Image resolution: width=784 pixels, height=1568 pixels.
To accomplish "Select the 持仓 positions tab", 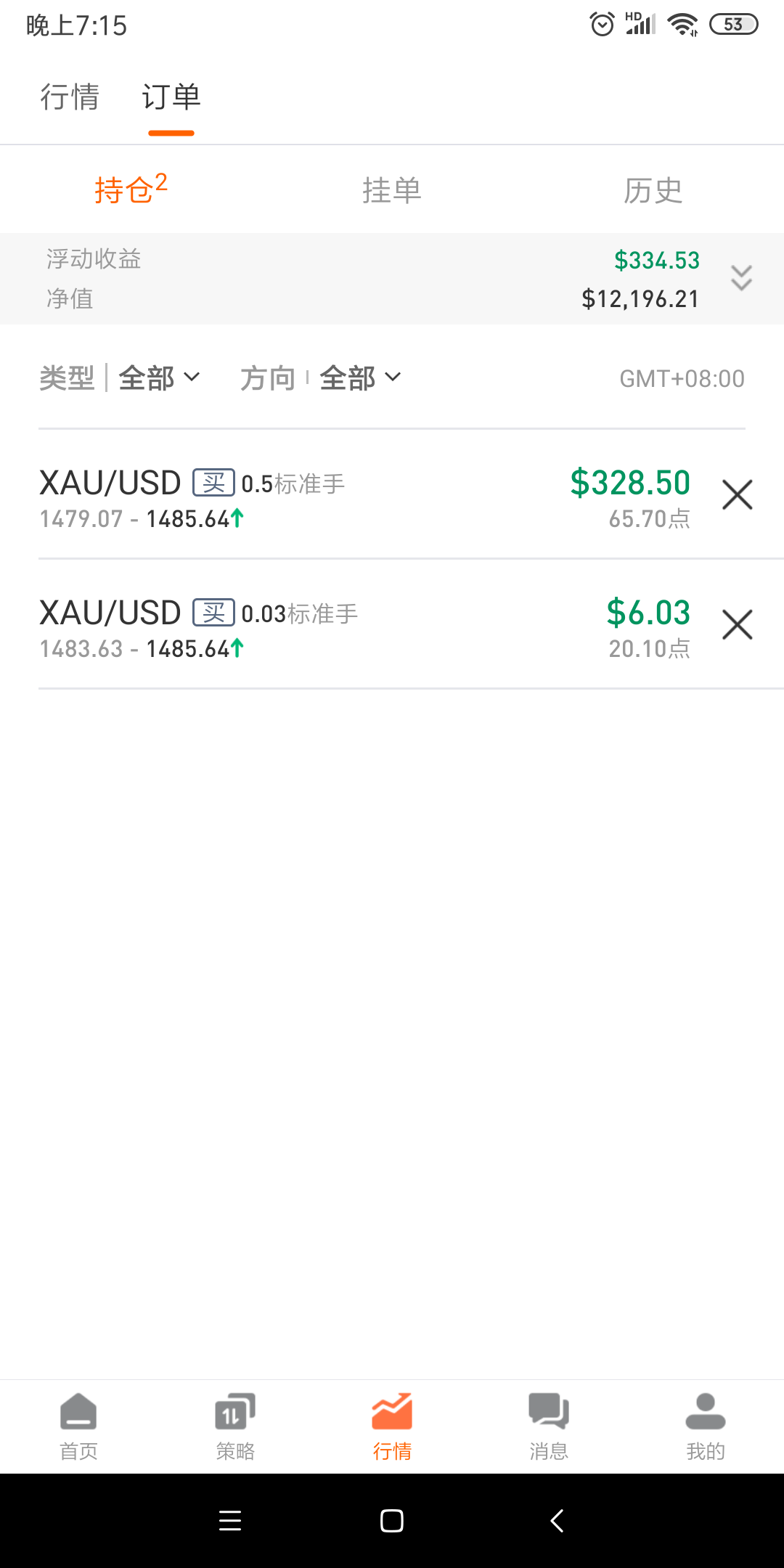I will (131, 190).
